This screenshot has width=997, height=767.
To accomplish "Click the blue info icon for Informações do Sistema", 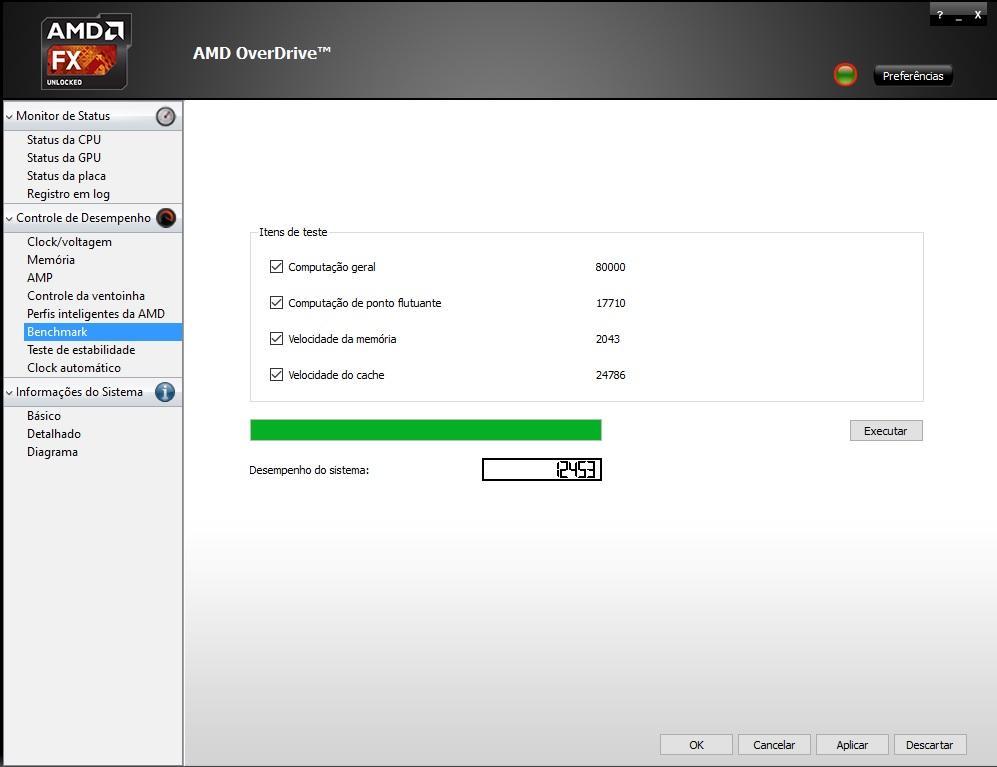I will point(165,392).
